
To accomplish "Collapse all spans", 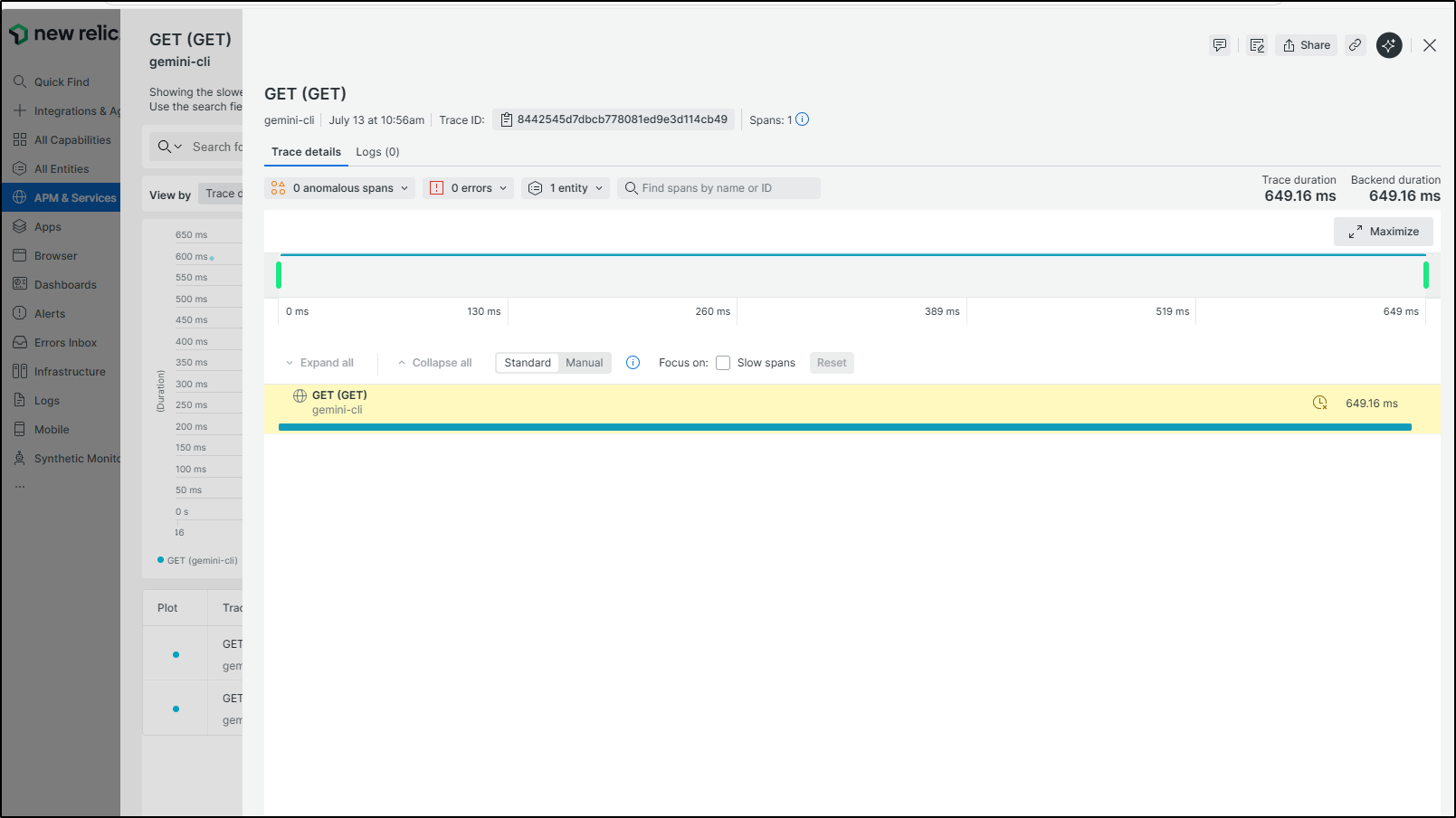I will coord(434,363).
